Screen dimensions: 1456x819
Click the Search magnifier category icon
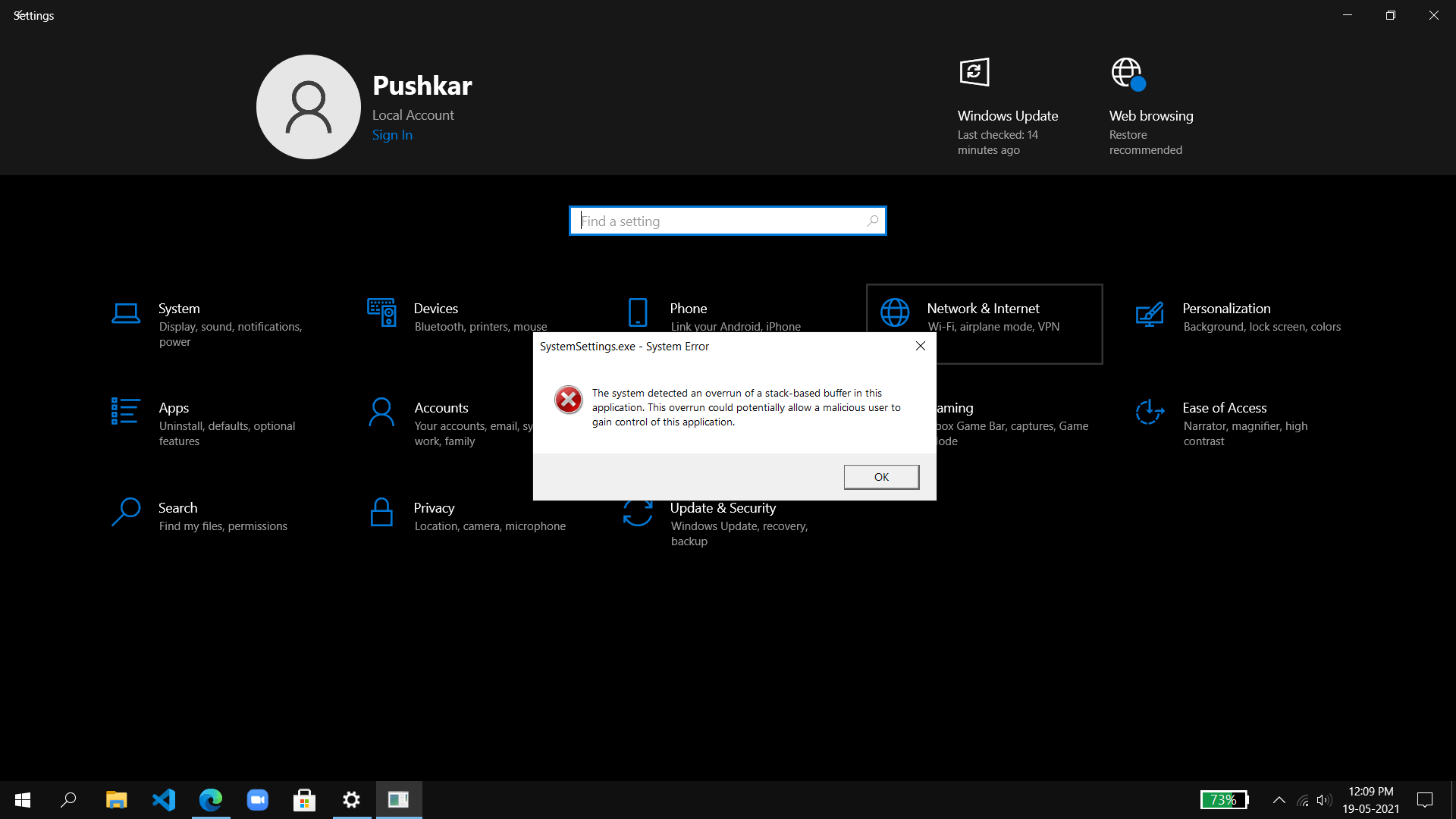126,512
